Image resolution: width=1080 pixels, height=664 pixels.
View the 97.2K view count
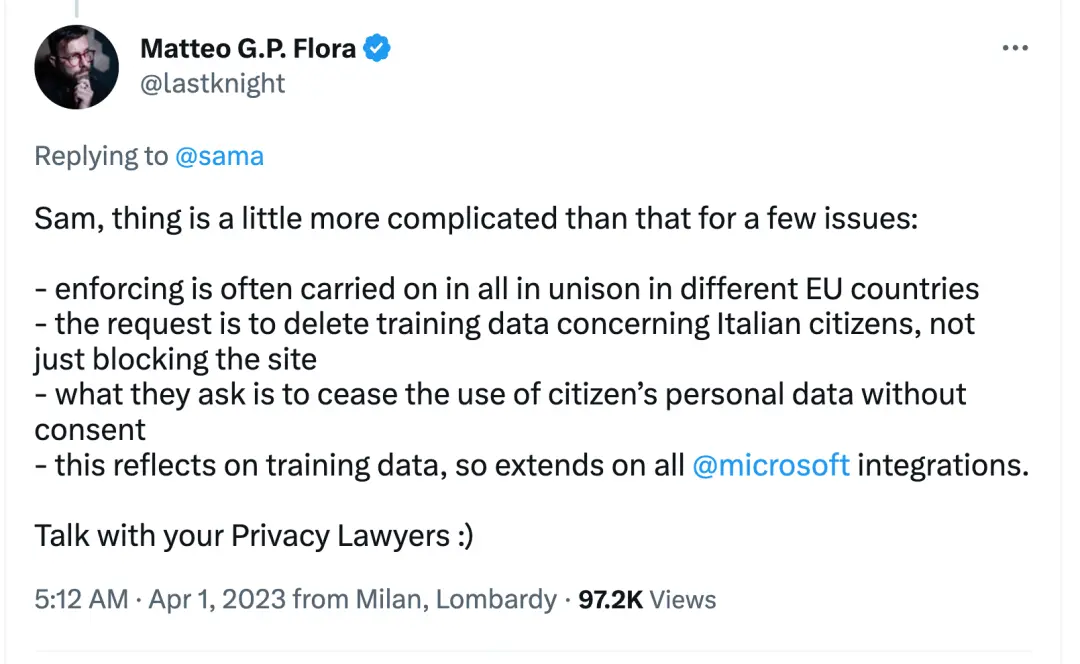click(x=610, y=599)
